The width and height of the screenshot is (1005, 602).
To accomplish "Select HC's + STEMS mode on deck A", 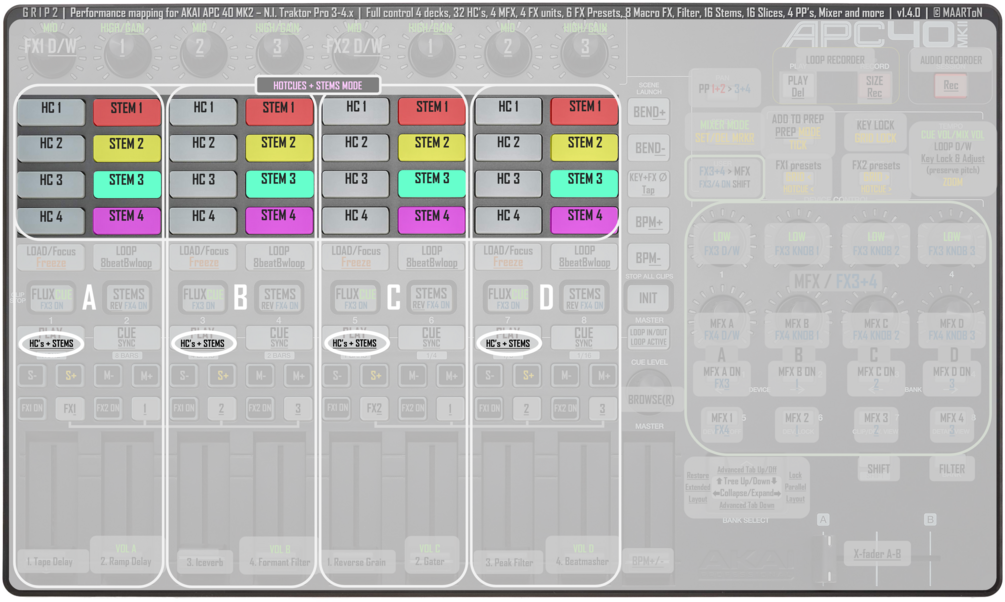I will click(x=51, y=344).
